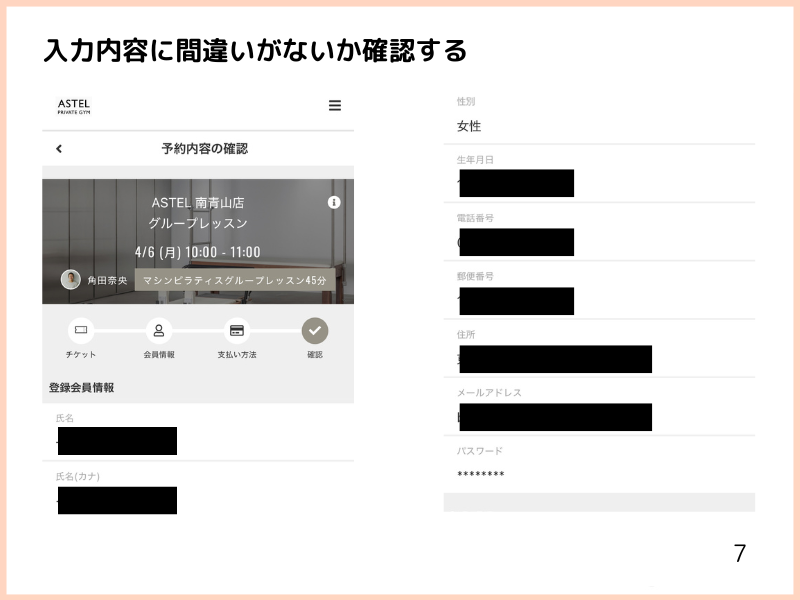Click the 予約内容の確認 page title
The height and width of the screenshot is (600, 800).
pos(205,147)
